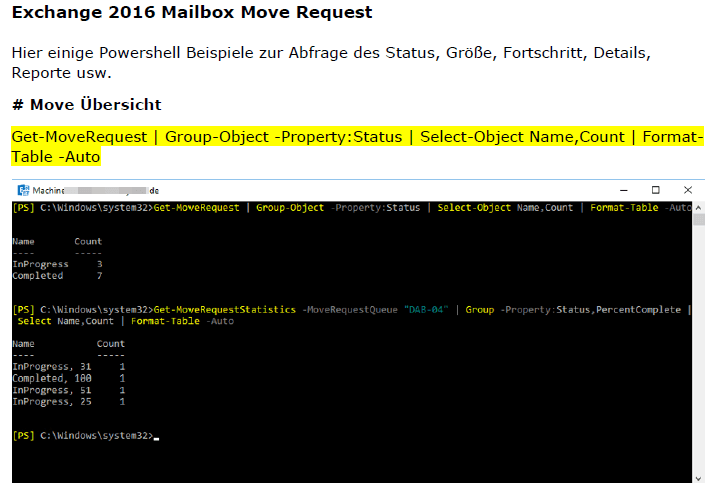Click the 'Exchange 2016 Mailbox Move Request' heading

pyautogui.click(x=192, y=13)
